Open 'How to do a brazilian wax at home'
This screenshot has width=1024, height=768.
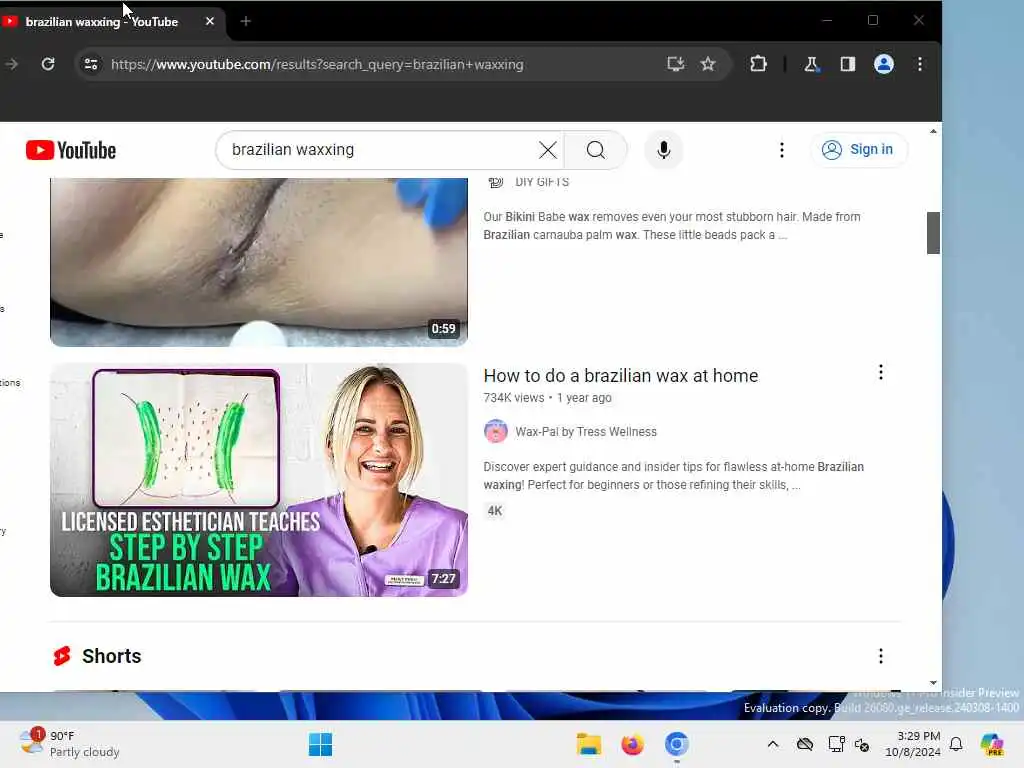(x=620, y=376)
